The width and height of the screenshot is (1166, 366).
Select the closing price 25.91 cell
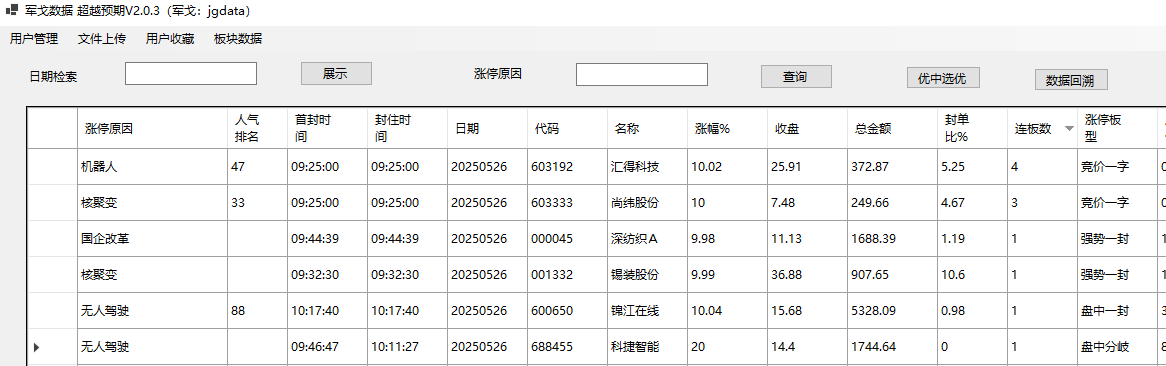click(x=808, y=167)
